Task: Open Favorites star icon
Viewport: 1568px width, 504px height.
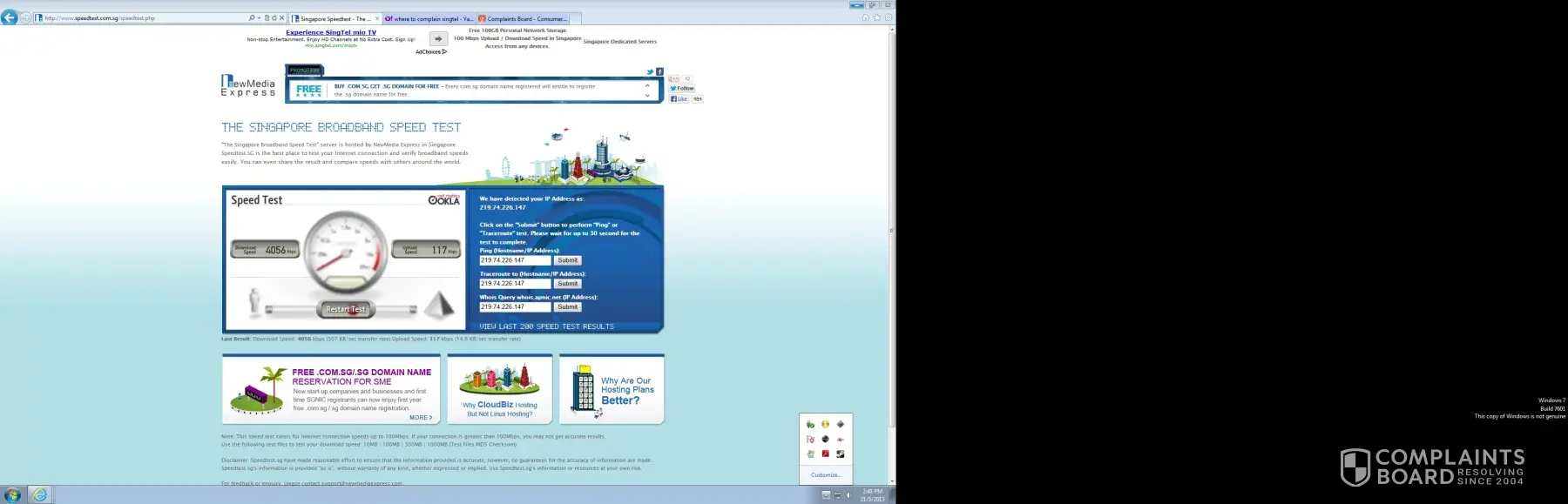Action: tap(876, 17)
